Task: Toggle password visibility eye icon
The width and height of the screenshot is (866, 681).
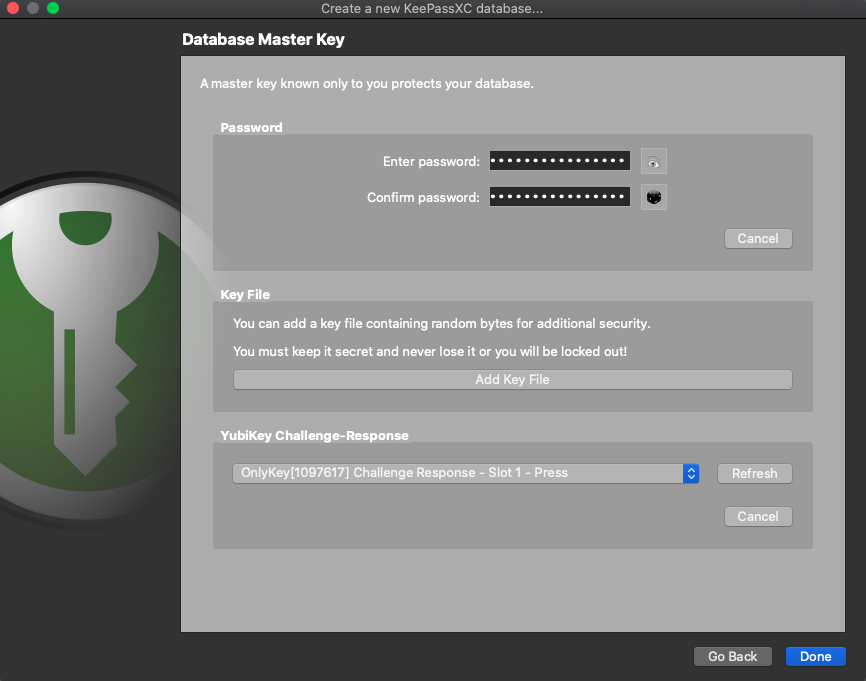Action: (x=653, y=161)
